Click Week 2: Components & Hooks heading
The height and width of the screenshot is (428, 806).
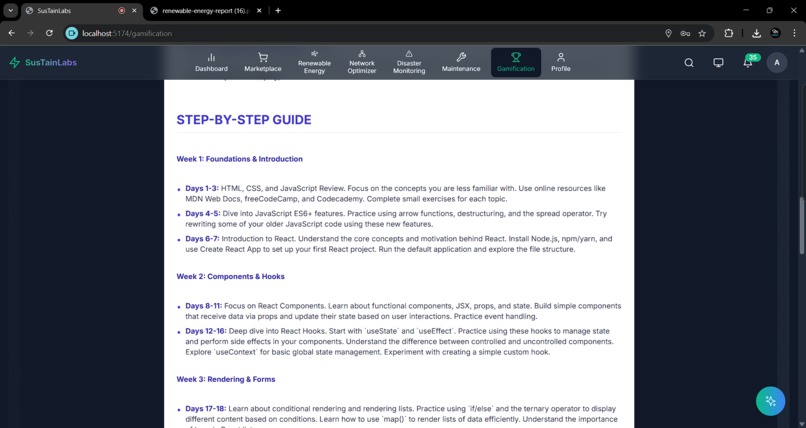230,276
